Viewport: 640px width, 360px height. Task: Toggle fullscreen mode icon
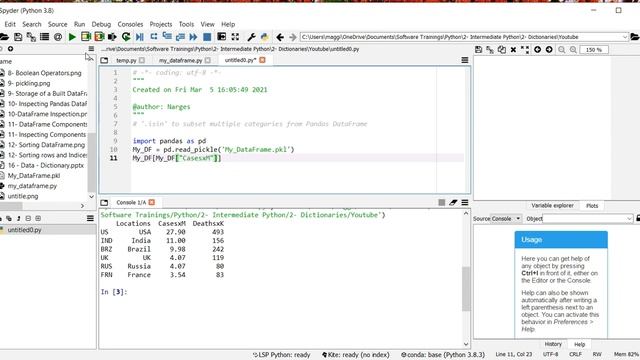(235, 37)
